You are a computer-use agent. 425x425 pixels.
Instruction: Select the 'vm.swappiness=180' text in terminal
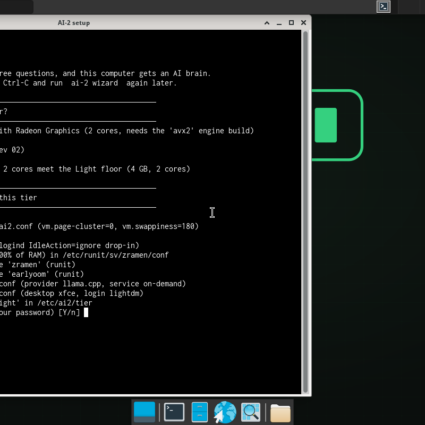tap(160, 226)
